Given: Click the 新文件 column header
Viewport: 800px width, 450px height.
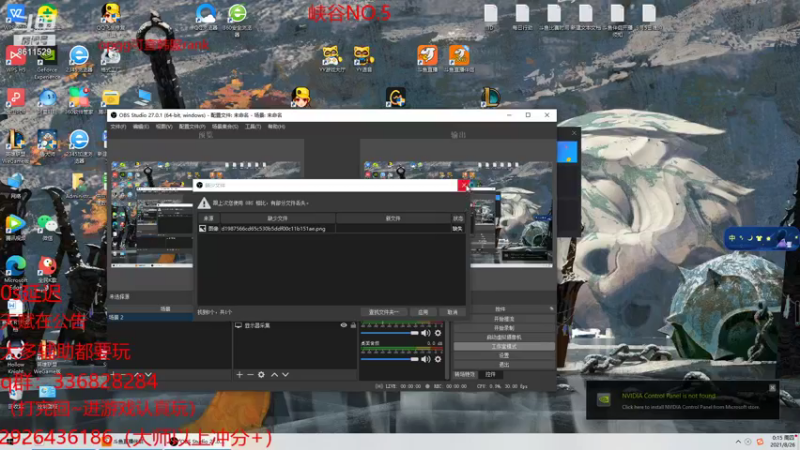Looking at the screenshot, I should coord(393,218).
